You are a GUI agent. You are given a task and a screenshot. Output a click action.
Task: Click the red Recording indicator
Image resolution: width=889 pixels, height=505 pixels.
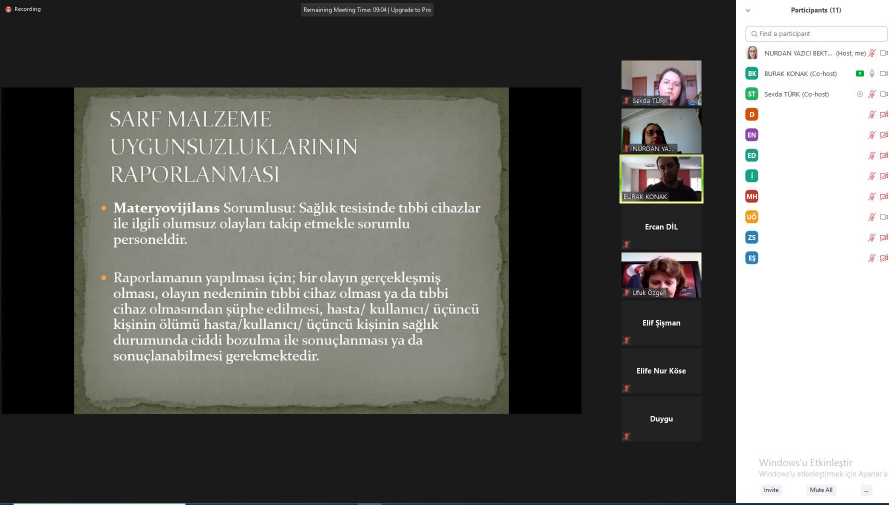[23, 9]
